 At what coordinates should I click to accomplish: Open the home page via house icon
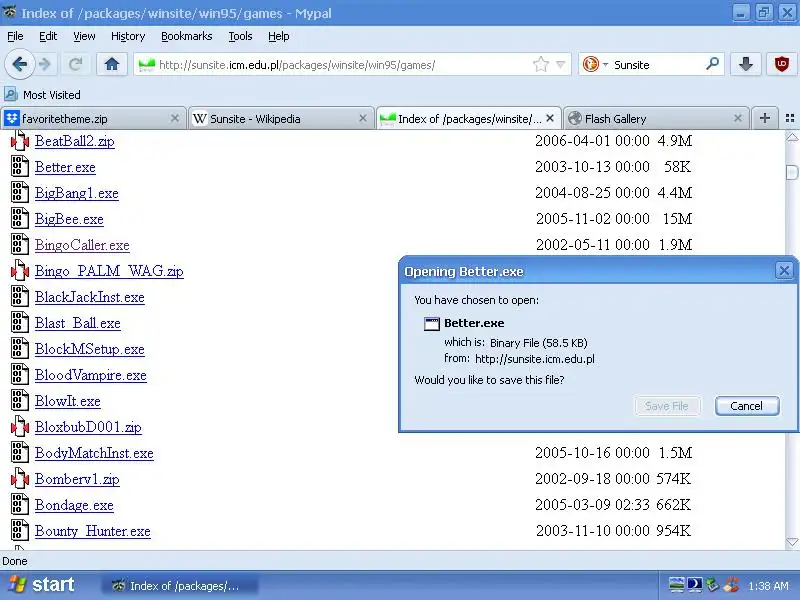[112, 65]
